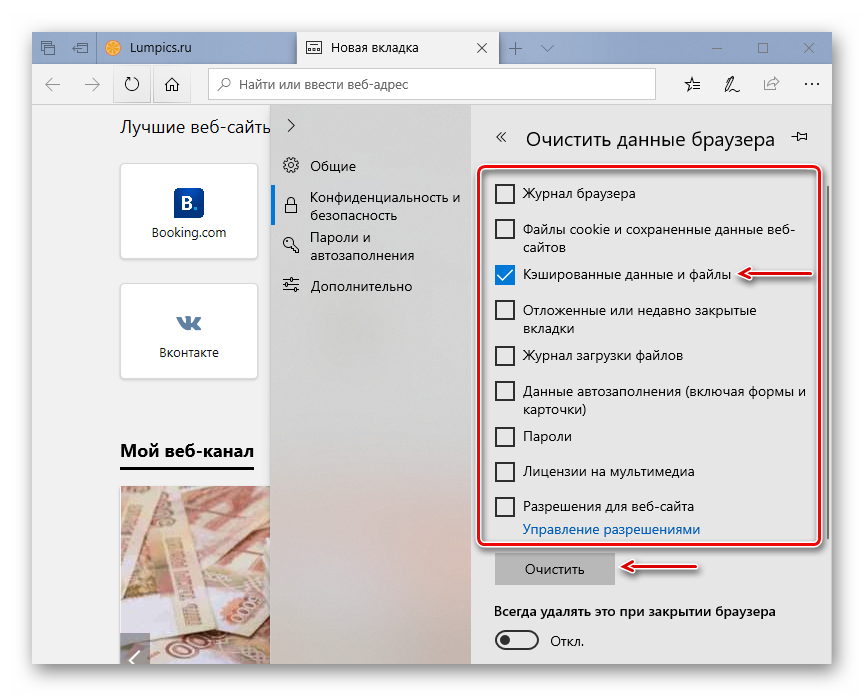This screenshot has width=864, height=699.
Task: Go to the Home page icon
Action: pyautogui.click(x=172, y=85)
